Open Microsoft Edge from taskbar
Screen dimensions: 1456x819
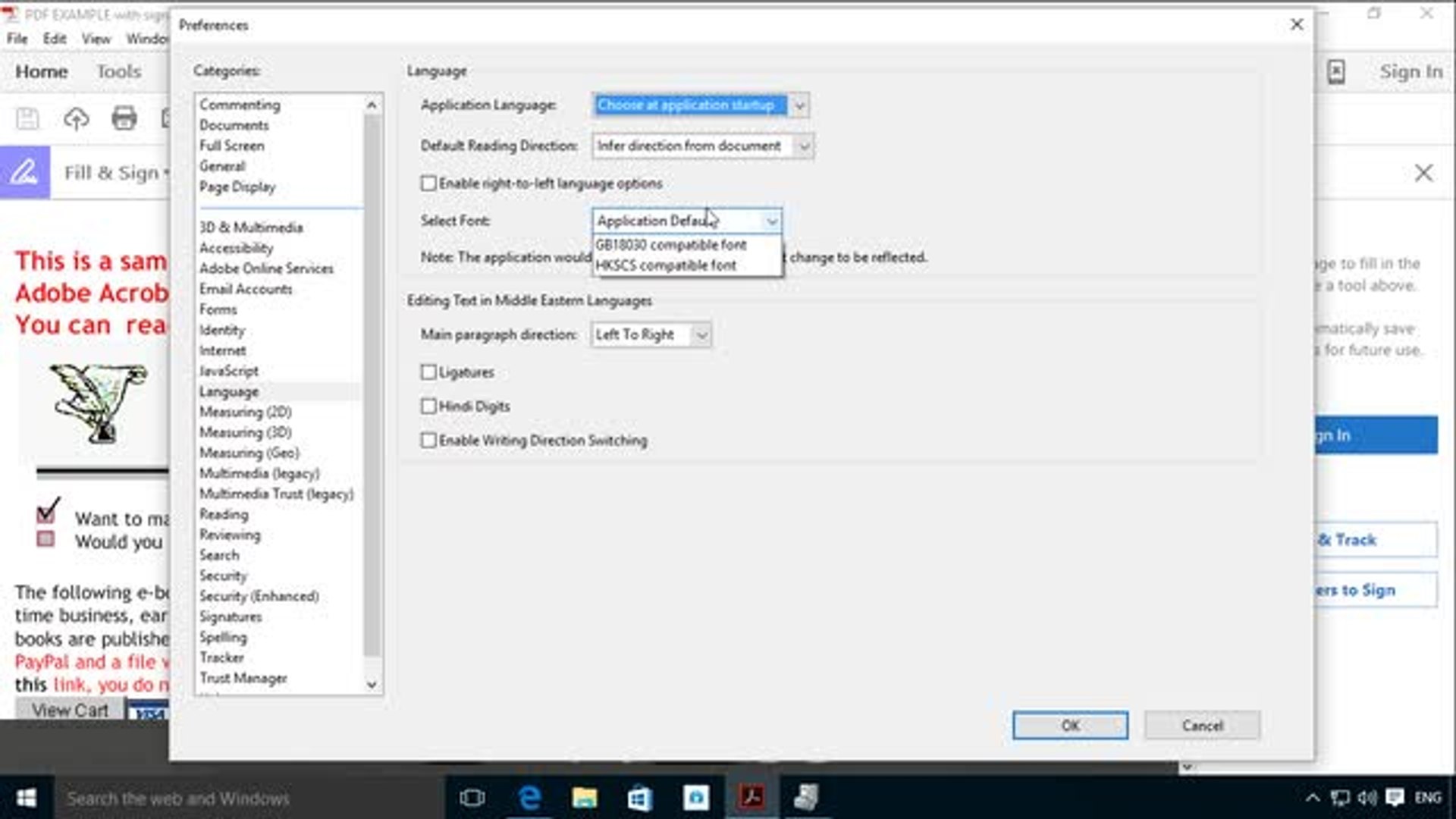click(x=529, y=798)
